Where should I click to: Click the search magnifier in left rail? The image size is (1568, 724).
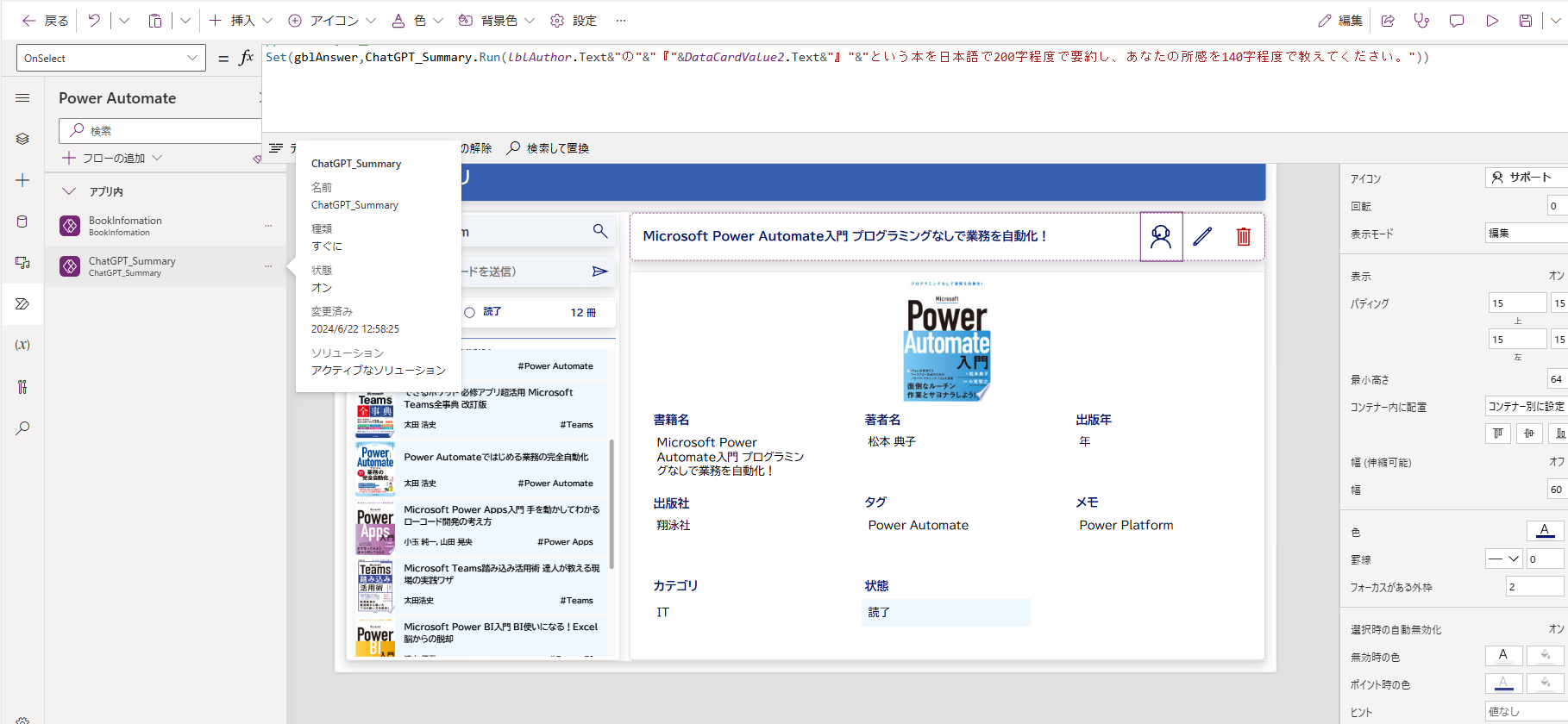click(22, 428)
